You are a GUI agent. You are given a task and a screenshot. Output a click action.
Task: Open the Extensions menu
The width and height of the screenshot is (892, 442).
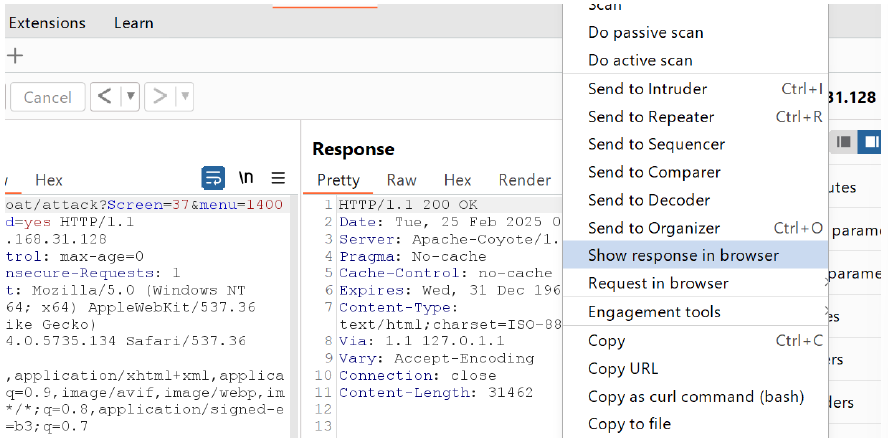click(x=47, y=23)
